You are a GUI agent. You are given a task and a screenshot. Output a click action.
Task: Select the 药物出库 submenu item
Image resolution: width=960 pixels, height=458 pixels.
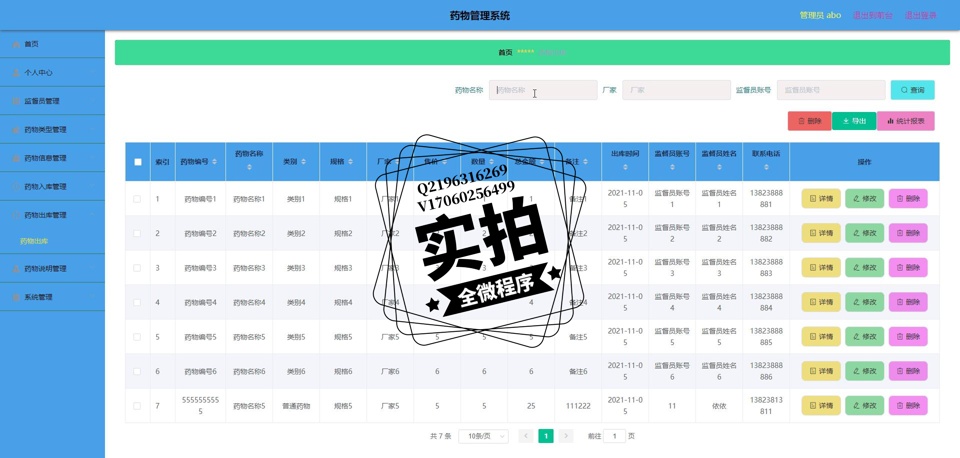(x=34, y=241)
